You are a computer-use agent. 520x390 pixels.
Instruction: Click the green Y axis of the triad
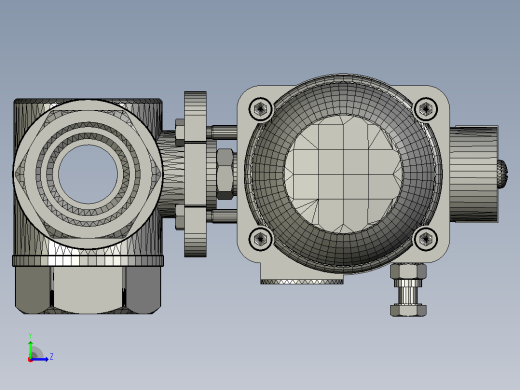pyautogui.click(x=31, y=349)
